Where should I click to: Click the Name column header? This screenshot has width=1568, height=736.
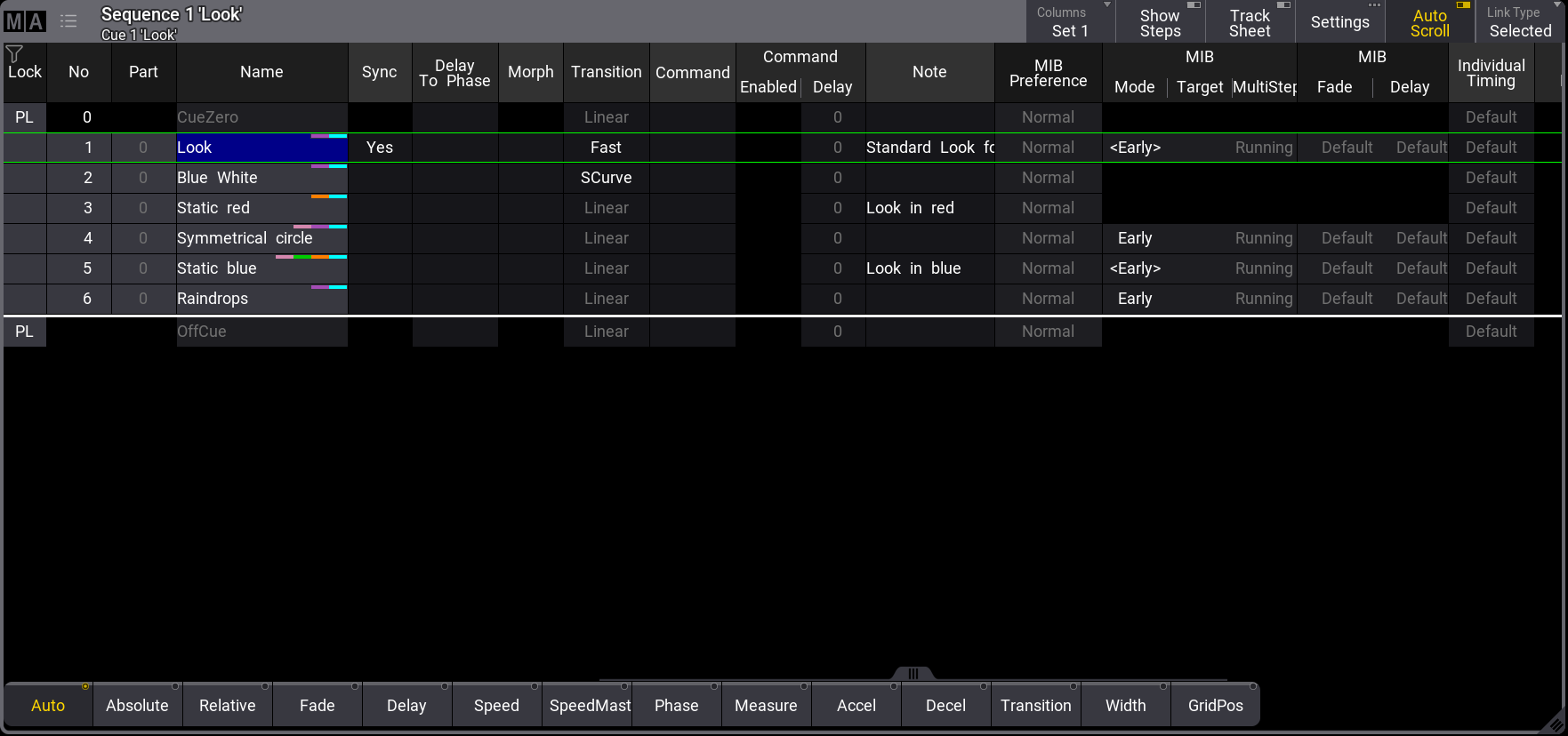tap(261, 72)
